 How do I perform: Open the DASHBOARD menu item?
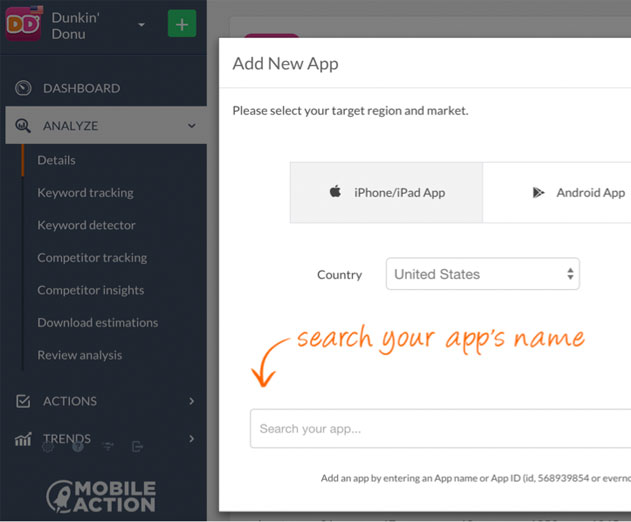pyautogui.click(x=82, y=89)
